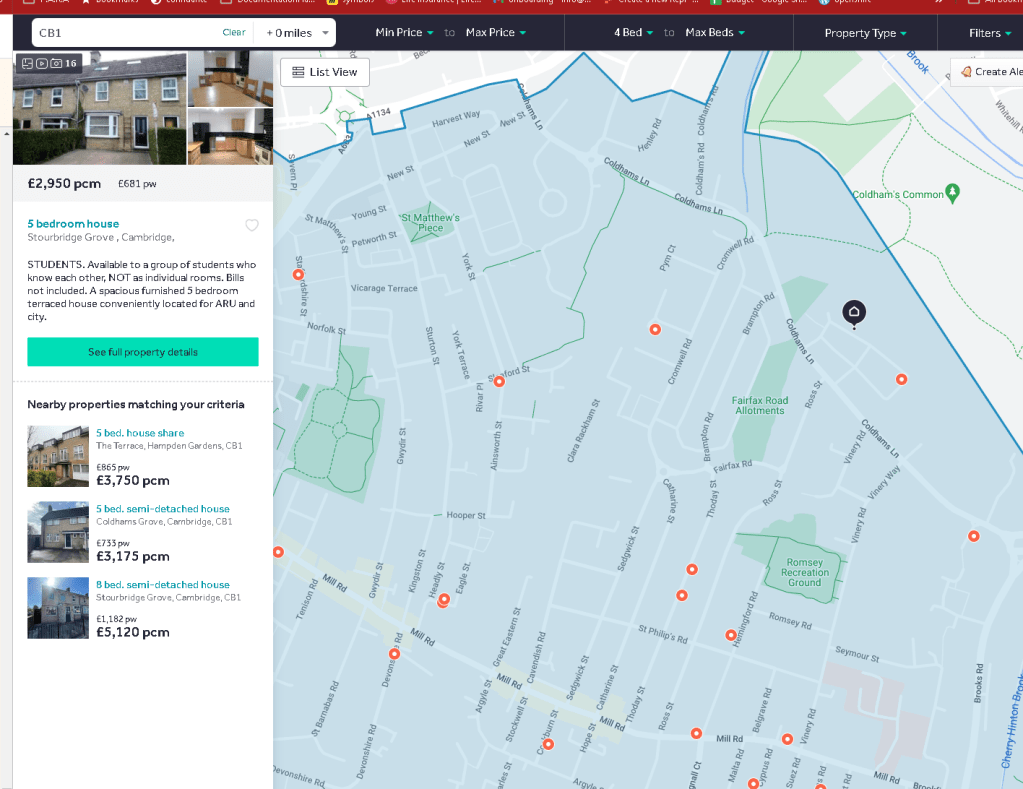Select the marker on Heady St
This screenshot has height=789, width=1023.
tap(444, 600)
